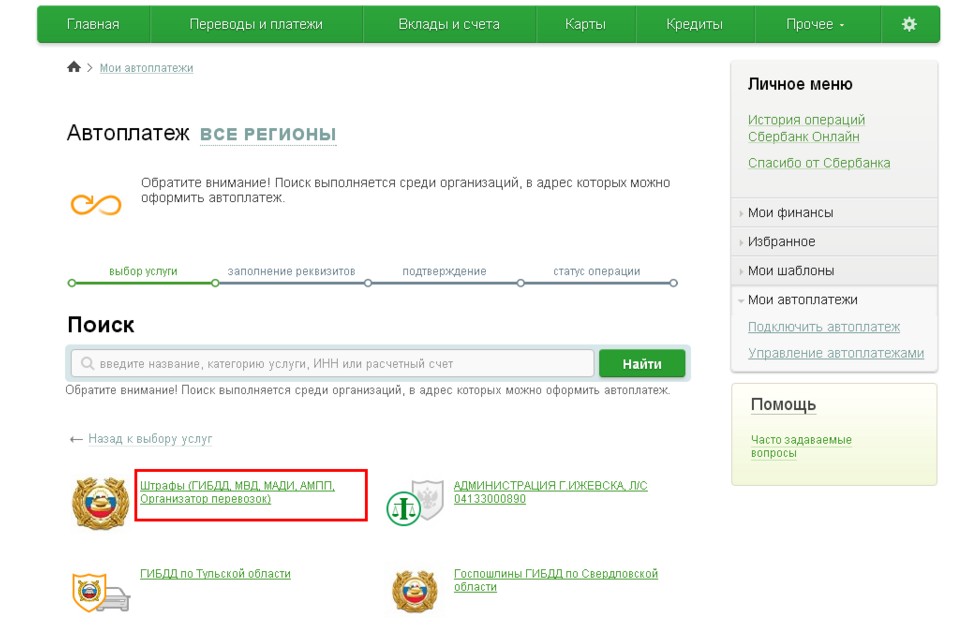Click the статус операции step label

point(597,271)
